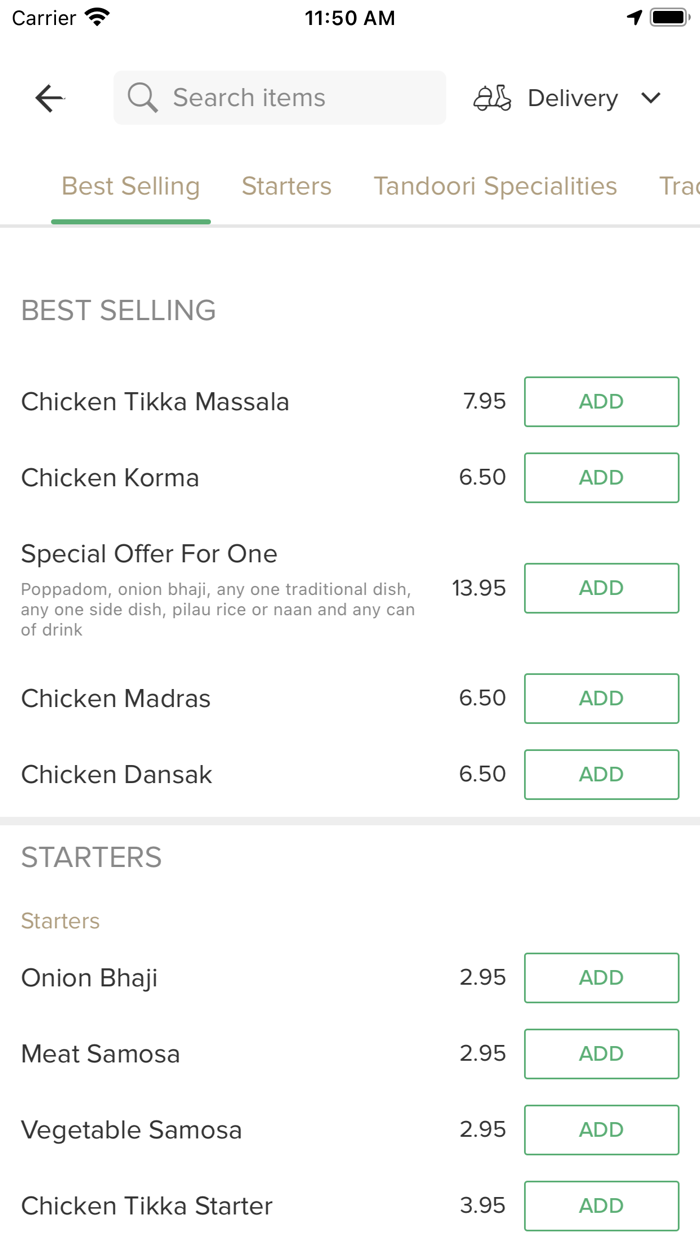Collapse the Best Selling section header

[118, 310]
